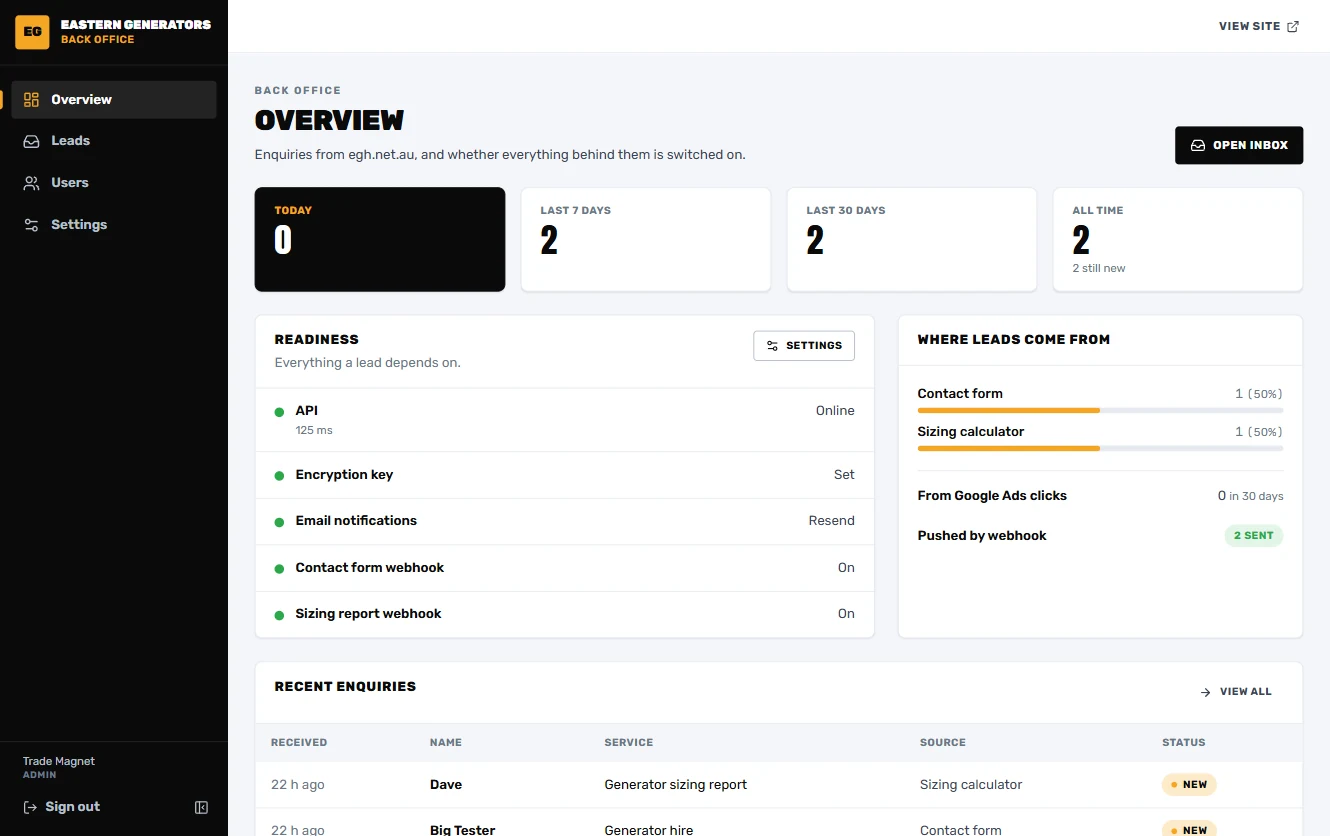The height and width of the screenshot is (836, 1330).
Task: Open the View Site link
Action: coord(1259,27)
